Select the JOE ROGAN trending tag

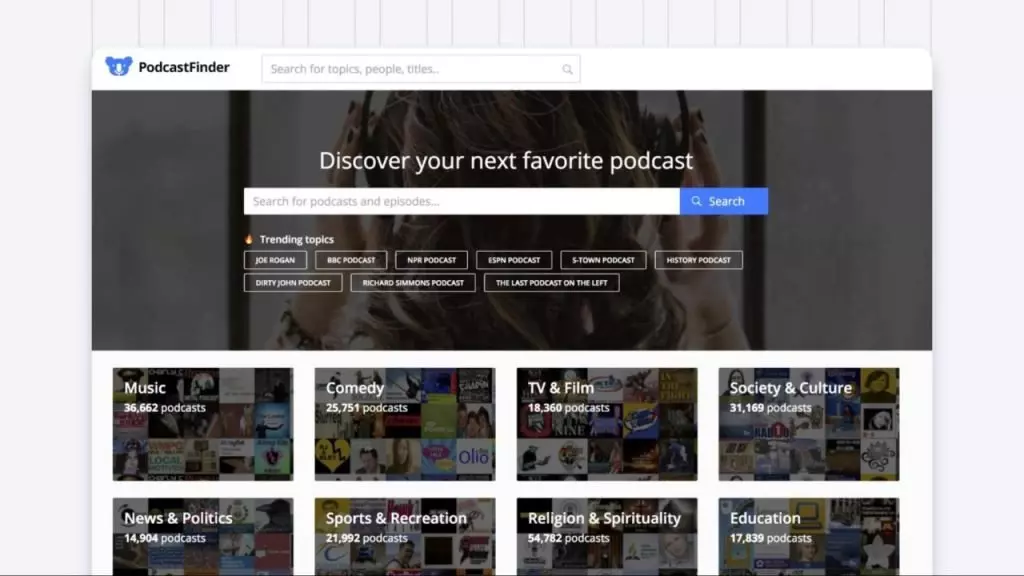pyautogui.click(x=275, y=260)
